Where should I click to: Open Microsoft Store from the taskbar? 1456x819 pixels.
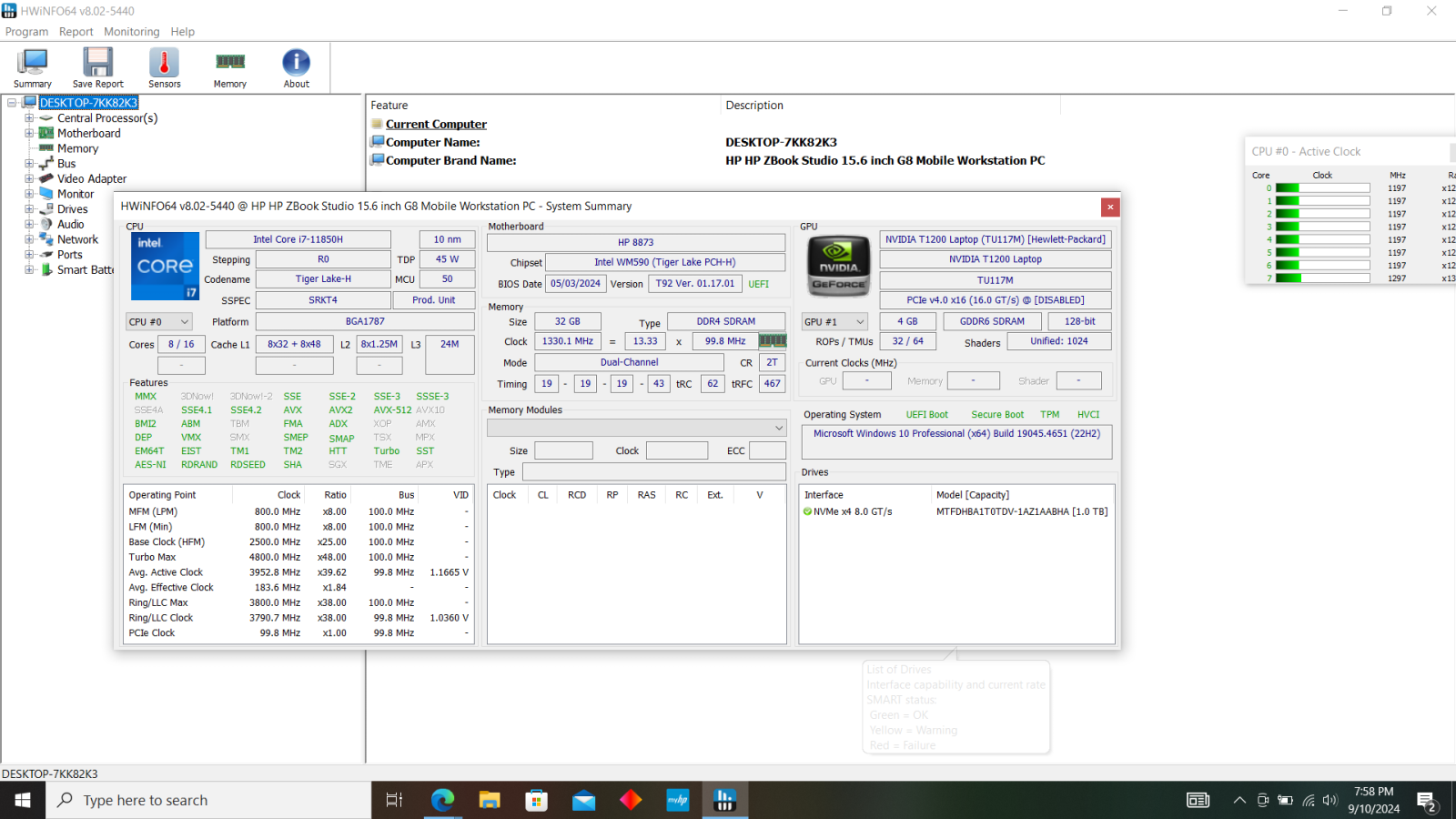(537, 800)
